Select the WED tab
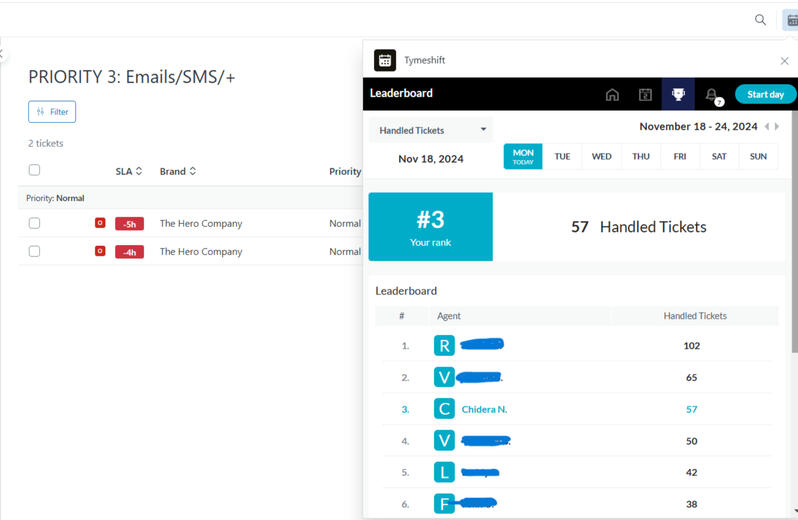798x520 pixels. (x=601, y=156)
